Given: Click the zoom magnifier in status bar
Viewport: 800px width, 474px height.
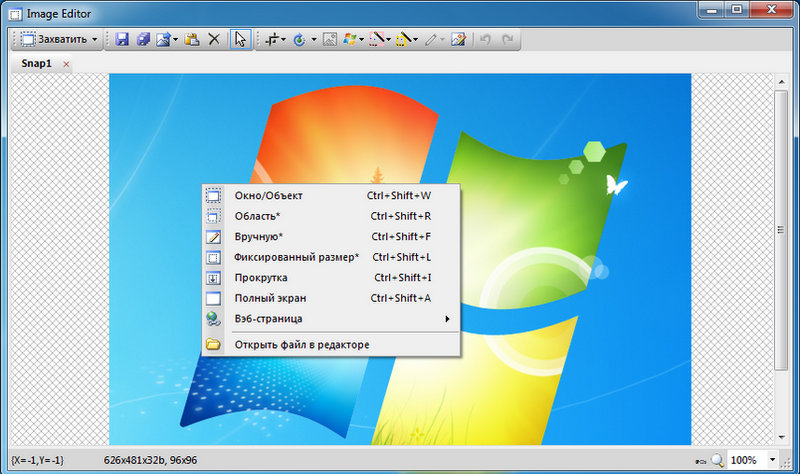Looking at the screenshot, I should tap(717, 460).
